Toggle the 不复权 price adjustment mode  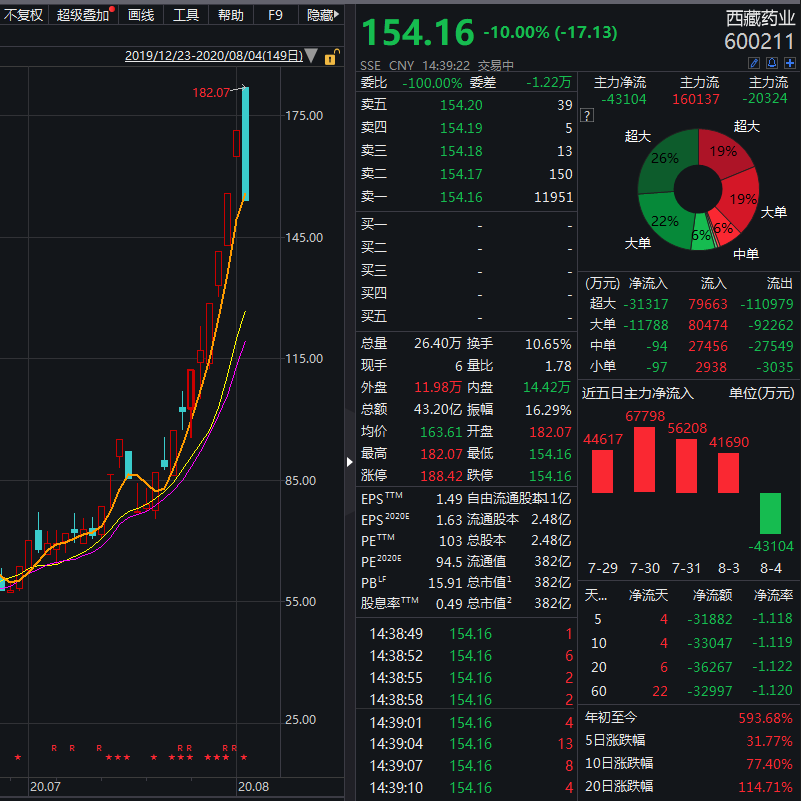[x=23, y=15]
